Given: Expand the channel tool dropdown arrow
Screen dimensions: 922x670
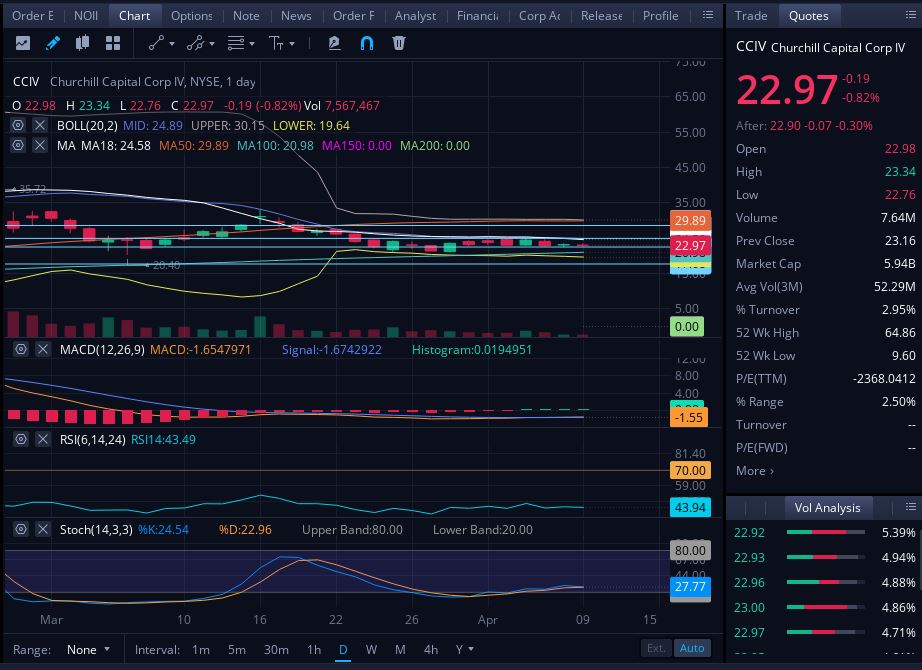Looking at the screenshot, I should [x=212, y=44].
